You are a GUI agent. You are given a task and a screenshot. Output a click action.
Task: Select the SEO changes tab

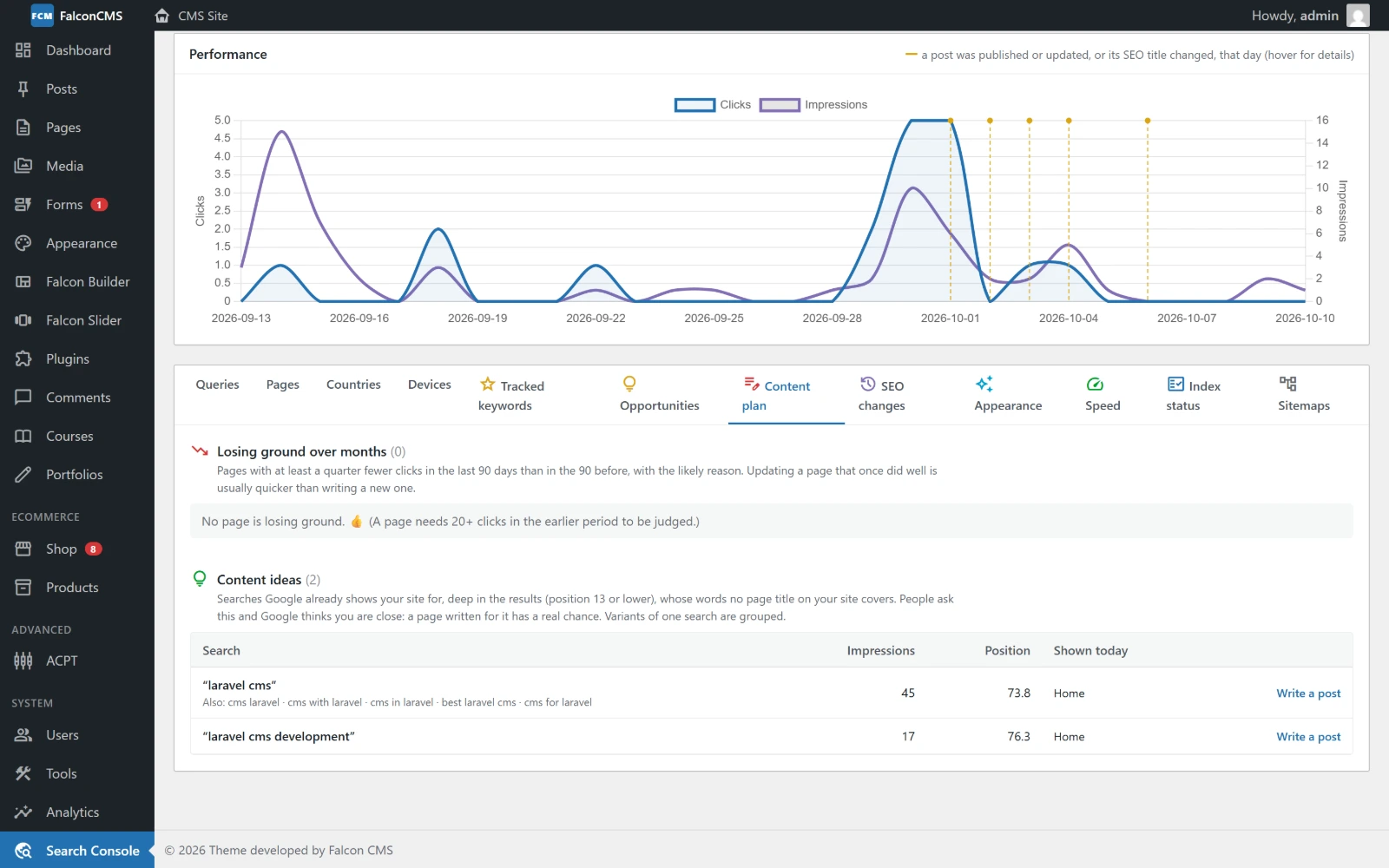tap(882, 395)
